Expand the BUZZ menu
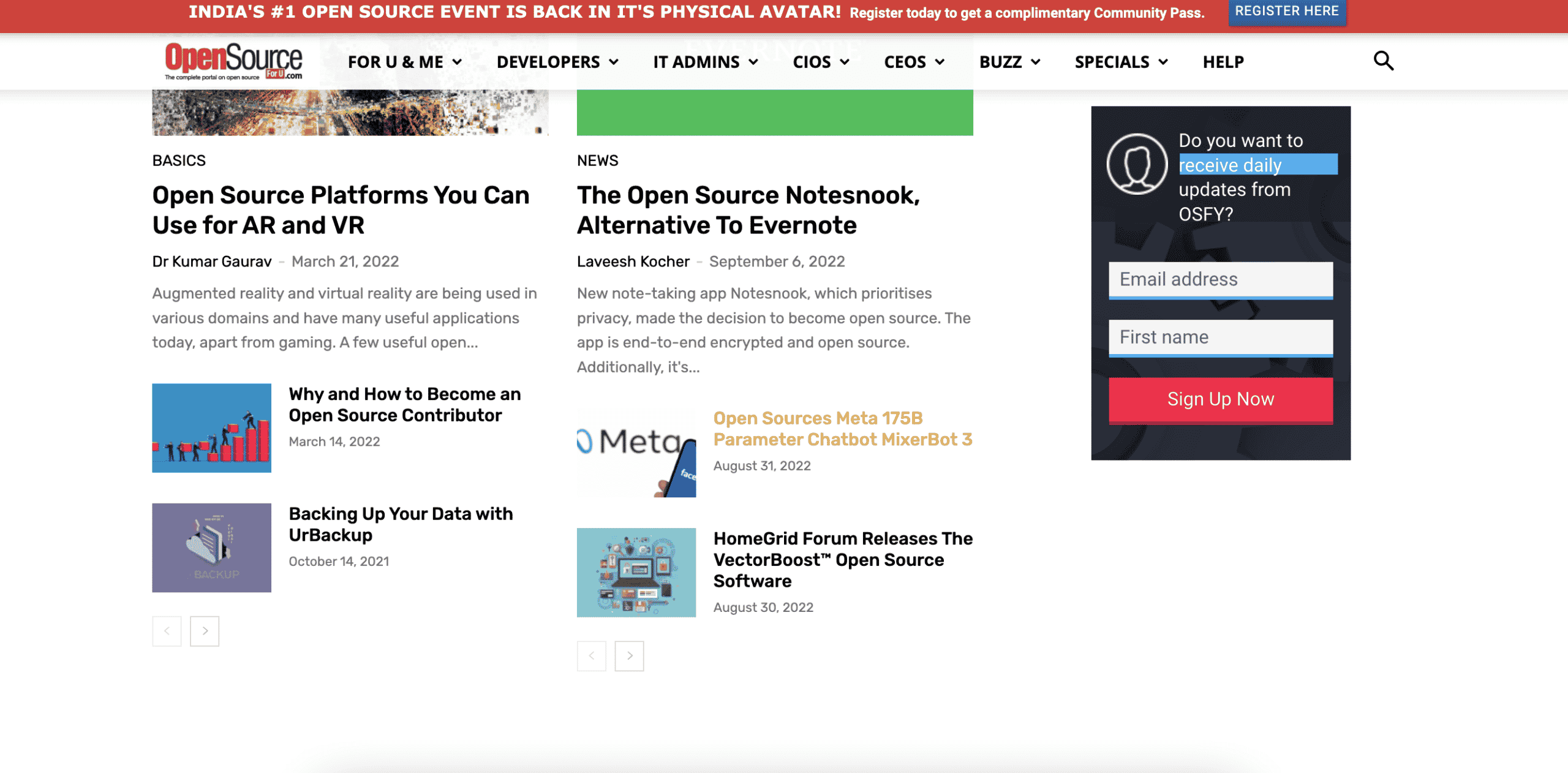 1010,62
